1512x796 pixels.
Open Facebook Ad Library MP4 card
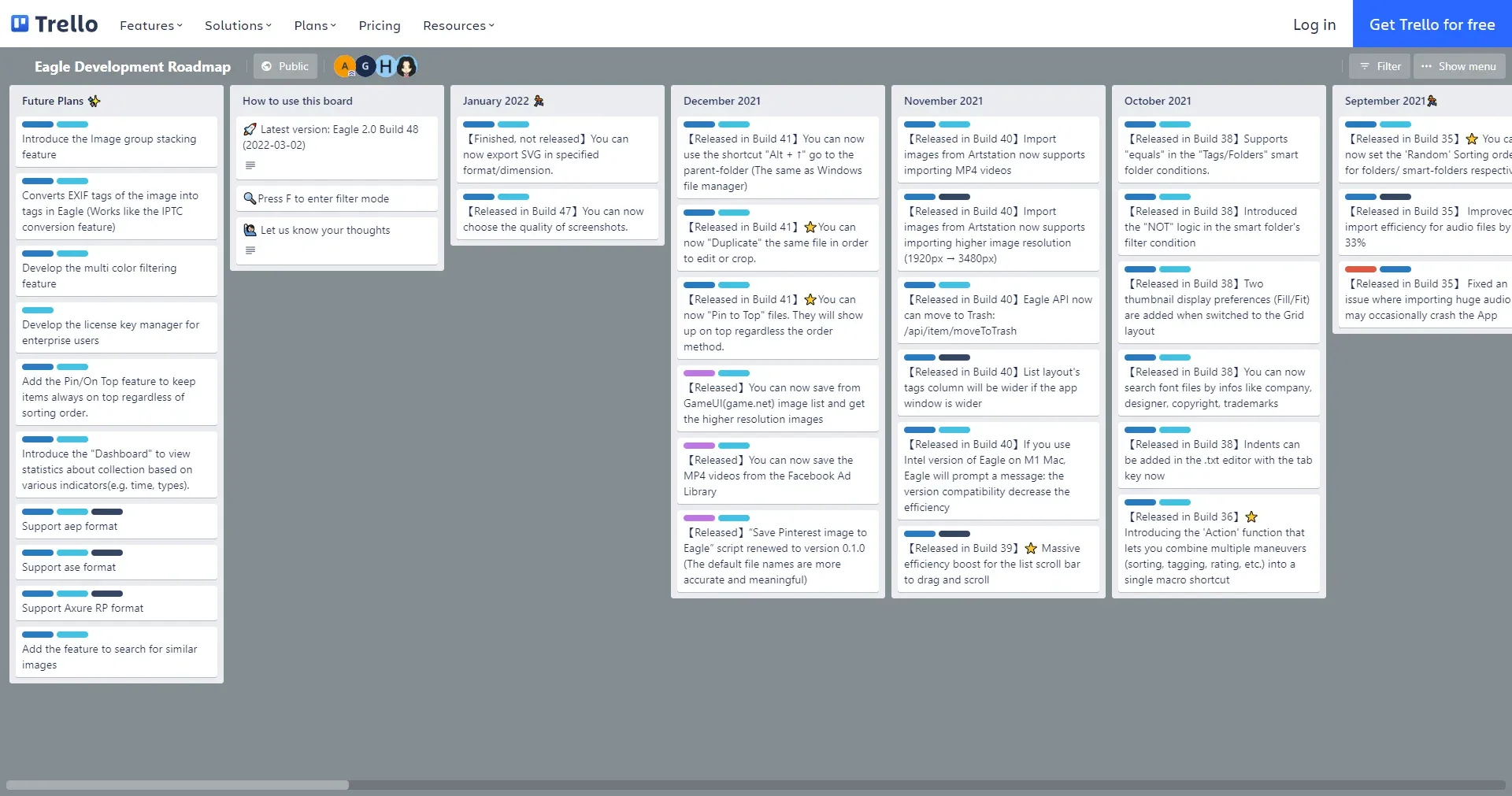click(x=778, y=471)
